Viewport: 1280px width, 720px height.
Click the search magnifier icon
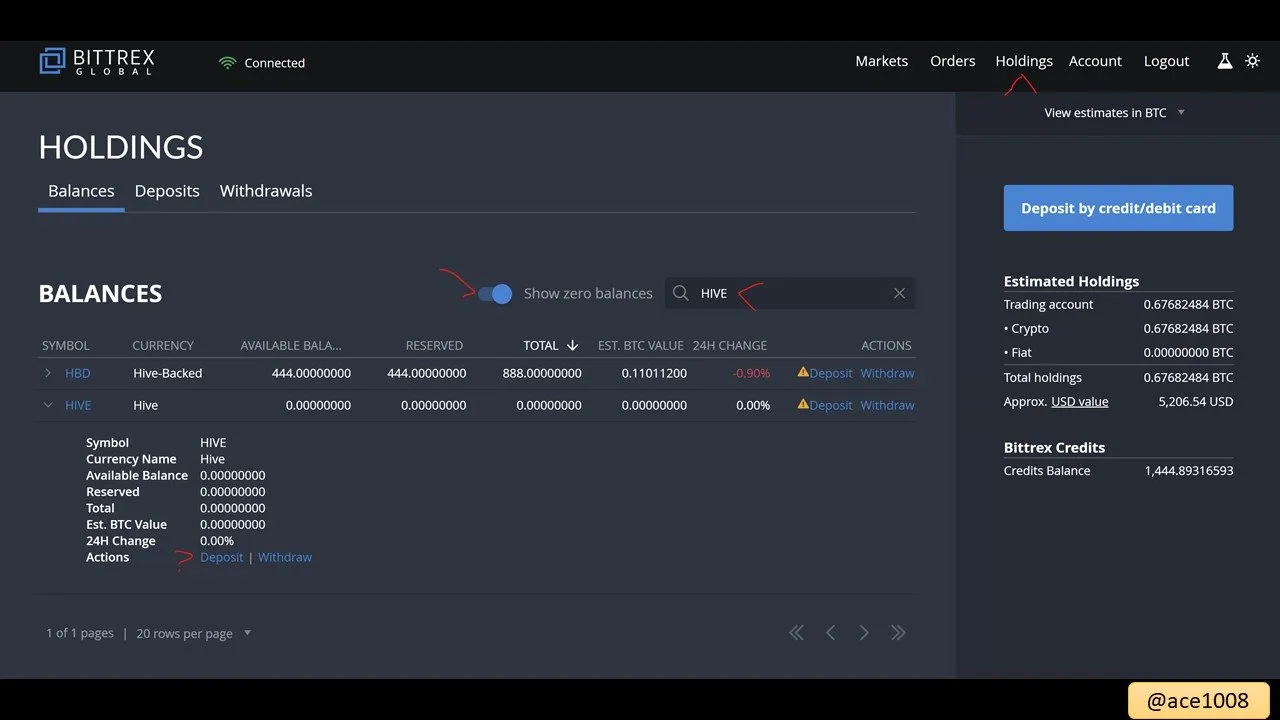click(x=681, y=293)
